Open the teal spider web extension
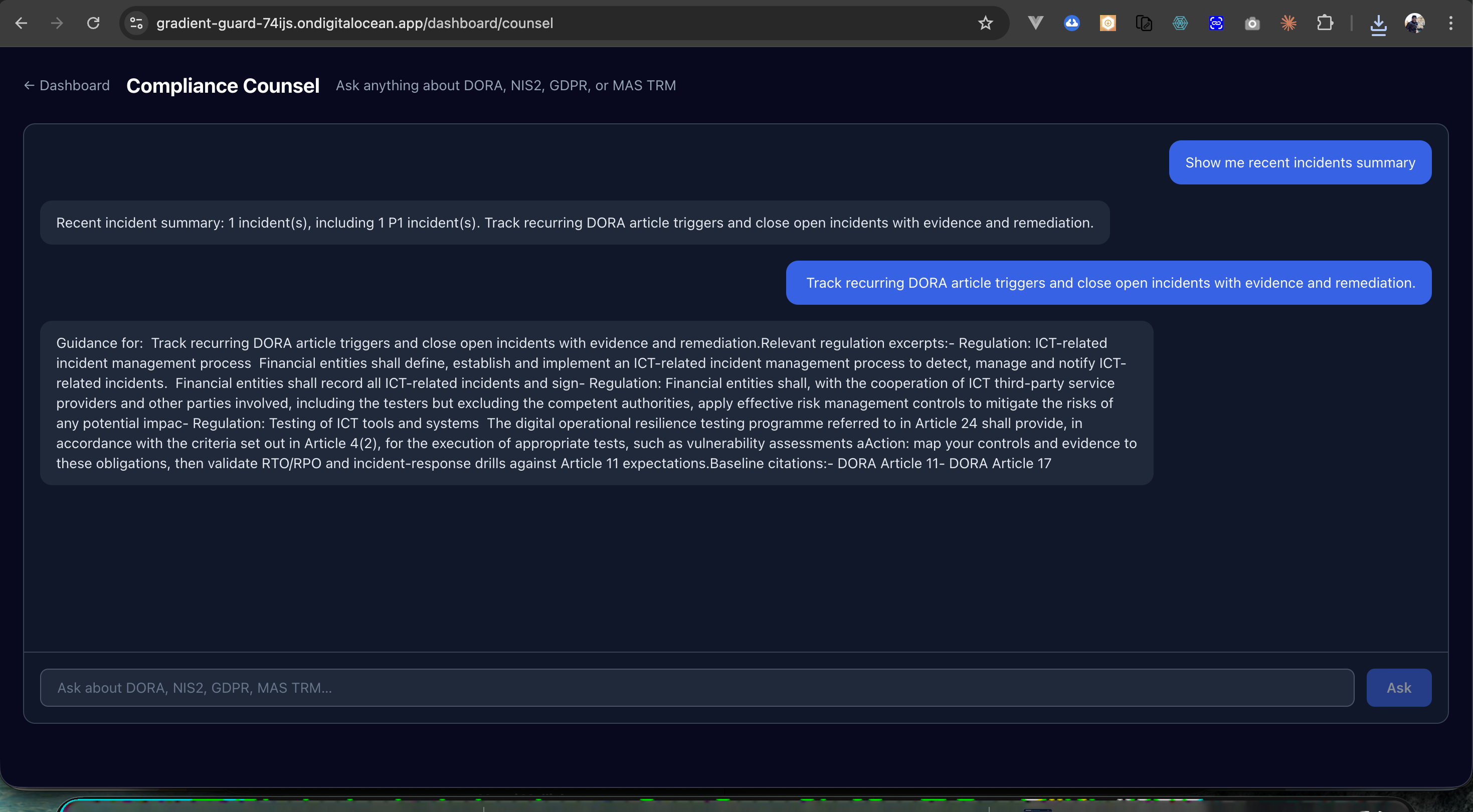Screen dimensions: 1473x812 pyautogui.click(x=1180, y=23)
